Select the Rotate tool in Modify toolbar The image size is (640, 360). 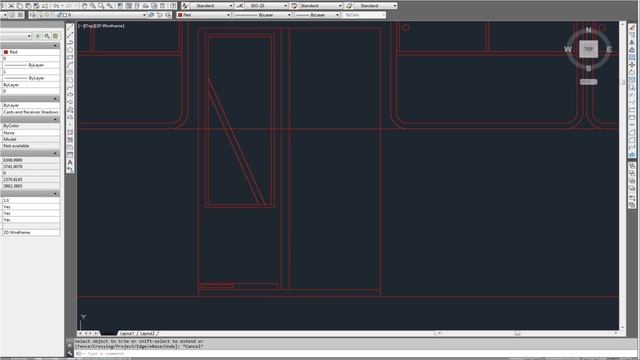coord(632,72)
